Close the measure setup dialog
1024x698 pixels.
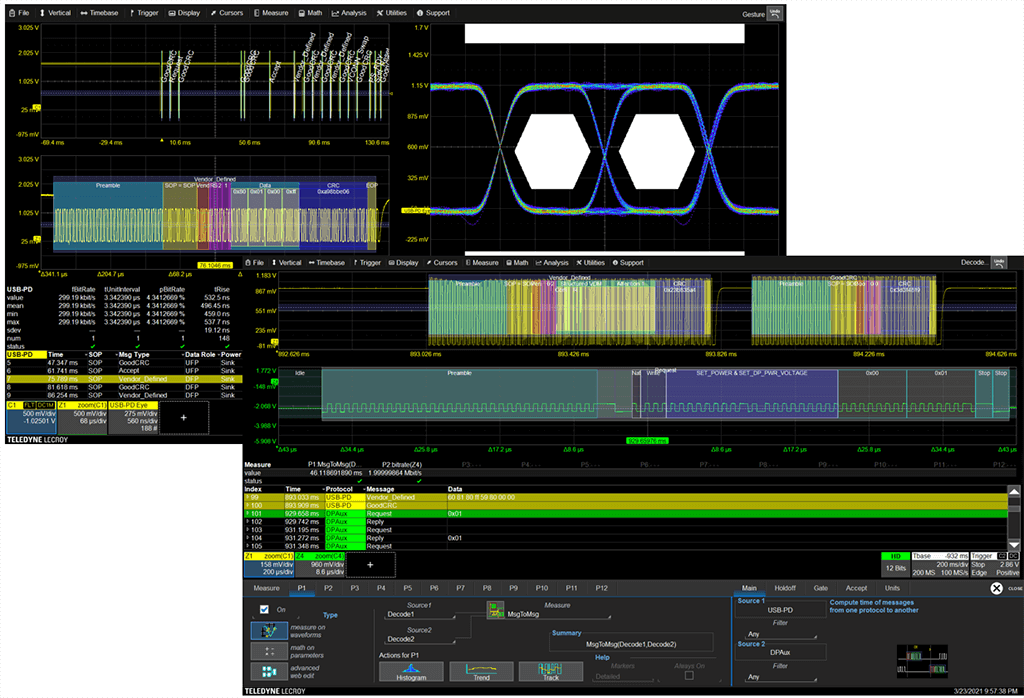coord(997,588)
